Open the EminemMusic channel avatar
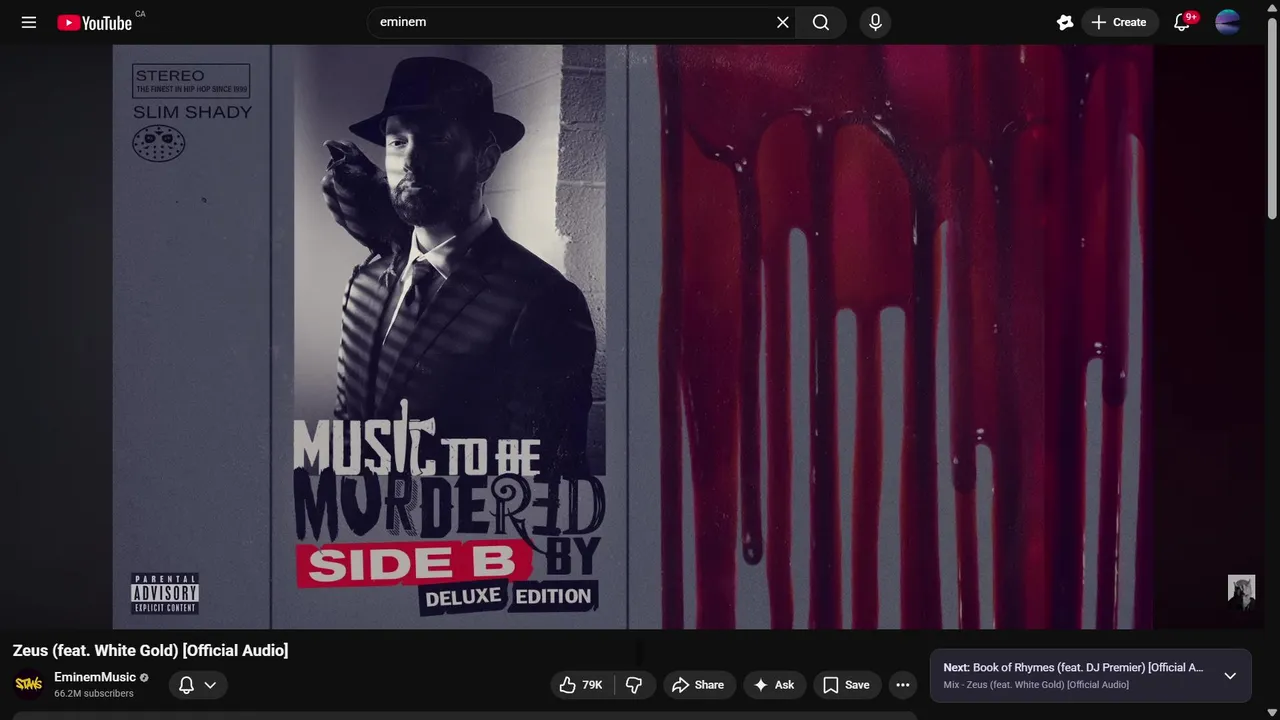The width and height of the screenshot is (1280, 720). pos(29,685)
